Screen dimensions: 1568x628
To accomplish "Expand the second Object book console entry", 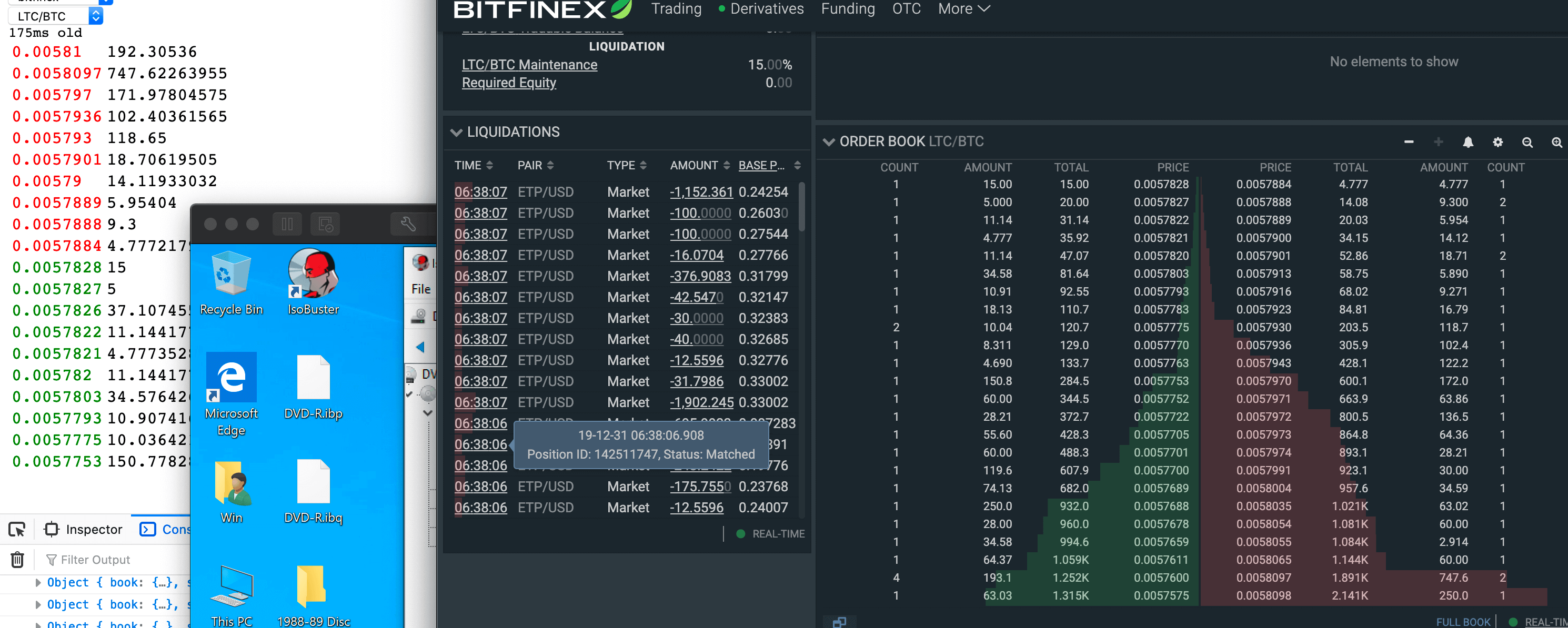I will coord(38,604).
